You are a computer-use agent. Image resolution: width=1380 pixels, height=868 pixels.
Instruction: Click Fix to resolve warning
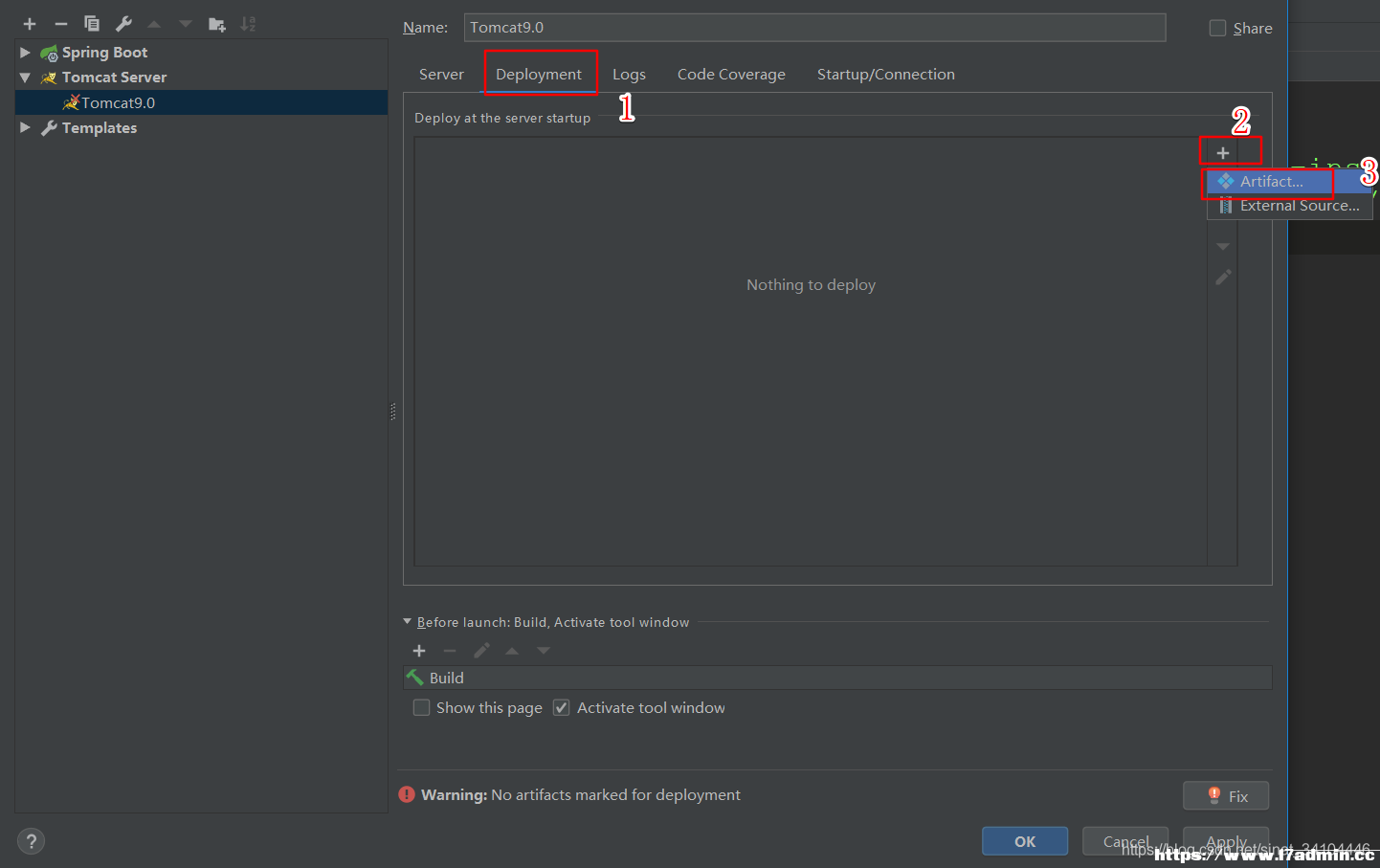1226,796
